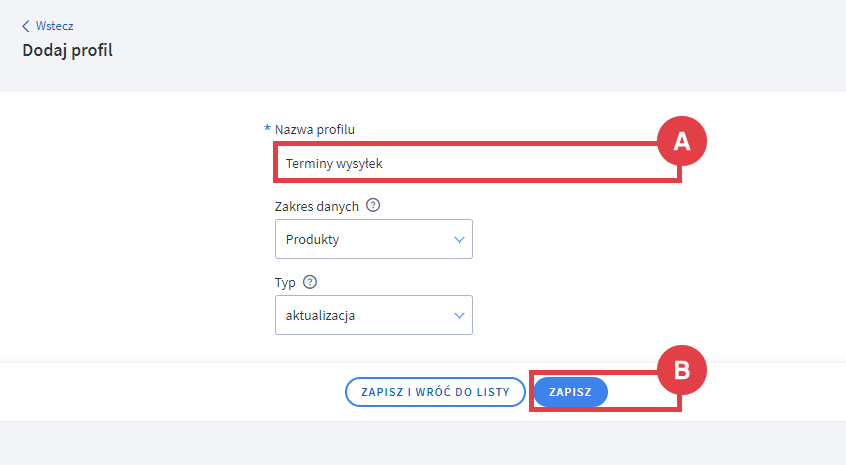Open help icon beside Zakres danych
The width and height of the screenshot is (846, 465).
pyautogui.click(x=373, y=206)
